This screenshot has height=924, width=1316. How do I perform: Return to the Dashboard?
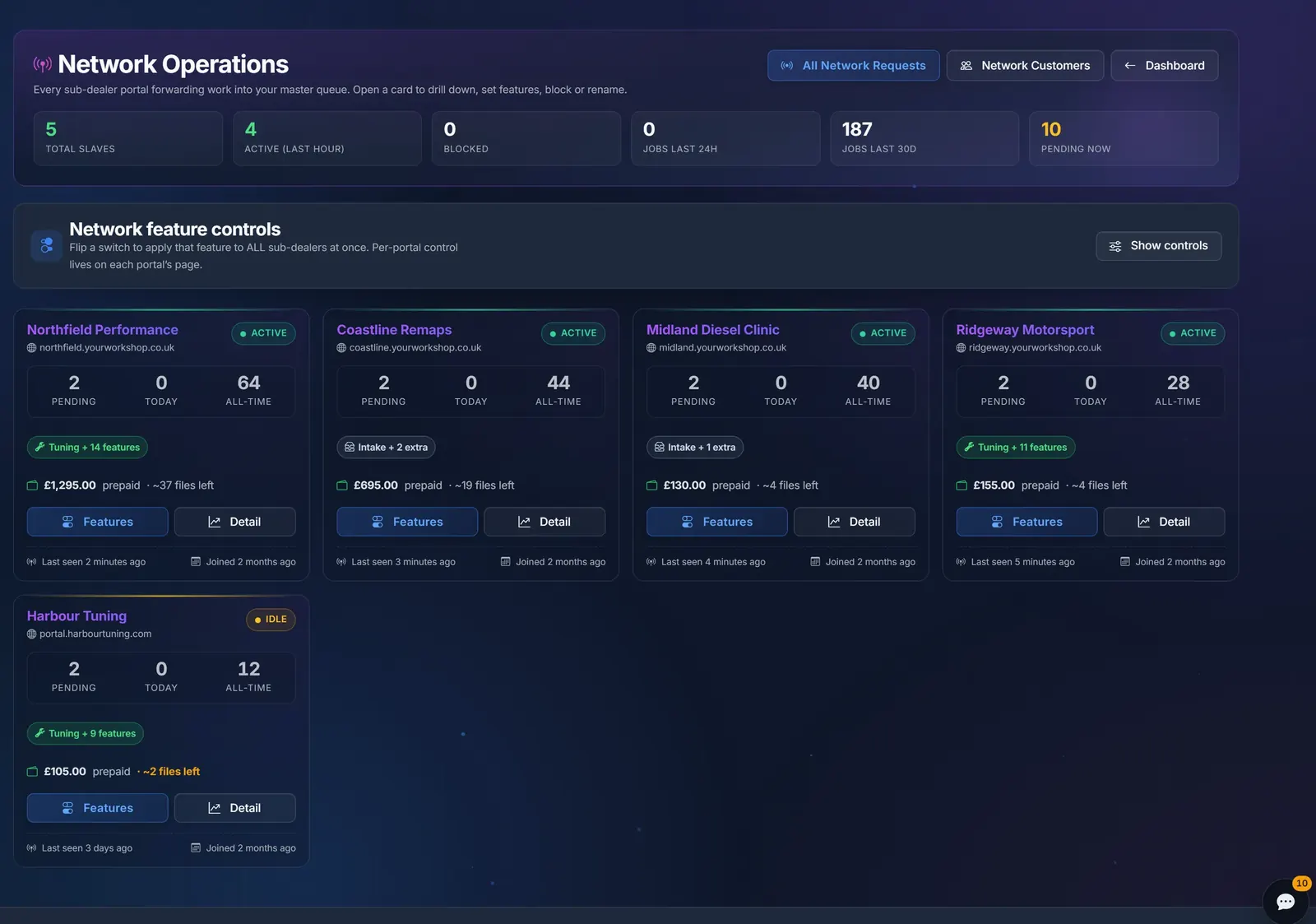click(x=1165, y=66)
